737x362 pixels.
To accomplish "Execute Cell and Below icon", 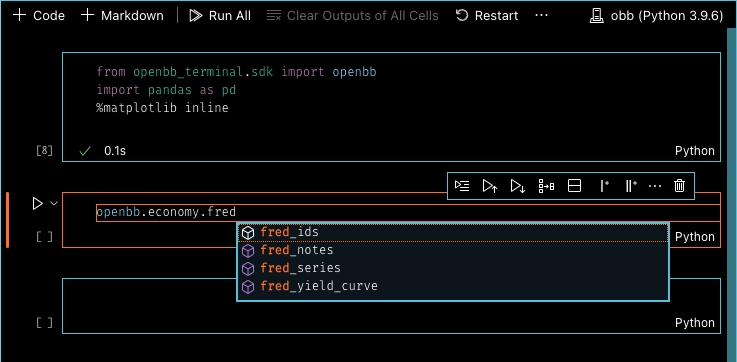I will (x=518, y=186).
